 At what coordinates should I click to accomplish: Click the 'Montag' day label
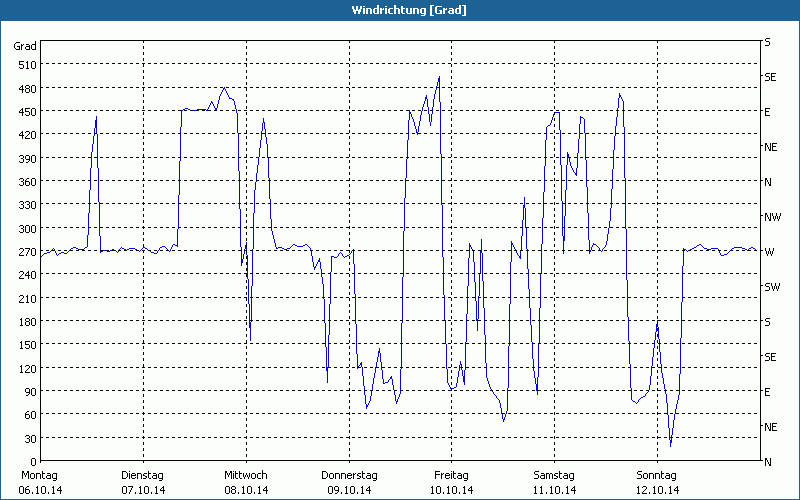(x=39, y=476)
